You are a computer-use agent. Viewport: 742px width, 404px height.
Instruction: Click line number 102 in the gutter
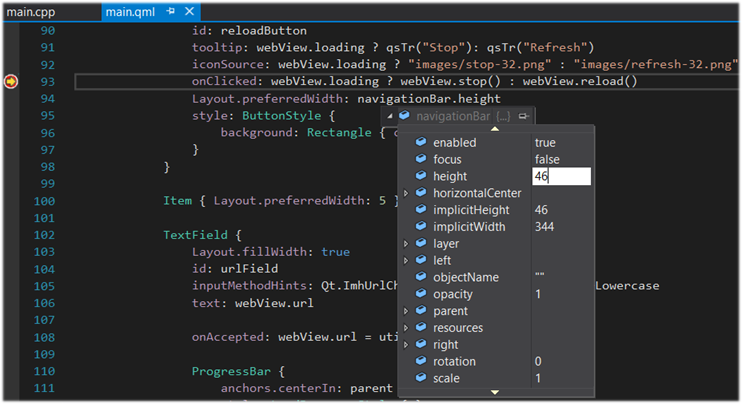click(x=44, y=235)
